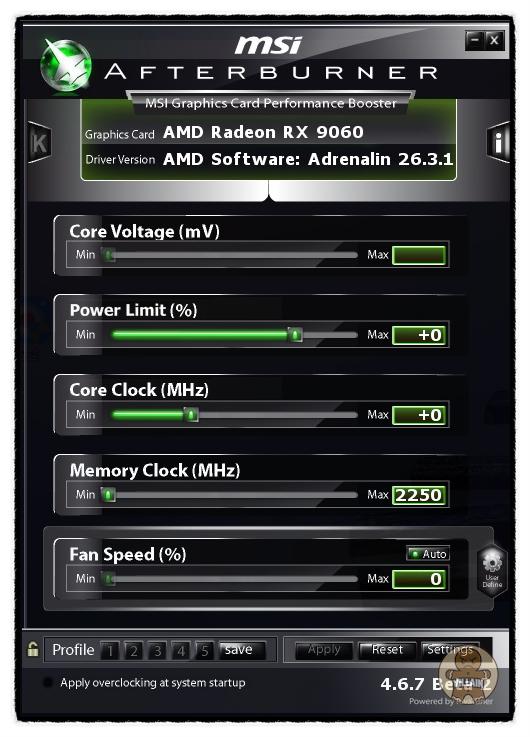Click the green Afterburner logo emblem
This screenshot has width=530, height=737.
pyautogui.click(x=65, y=65)
